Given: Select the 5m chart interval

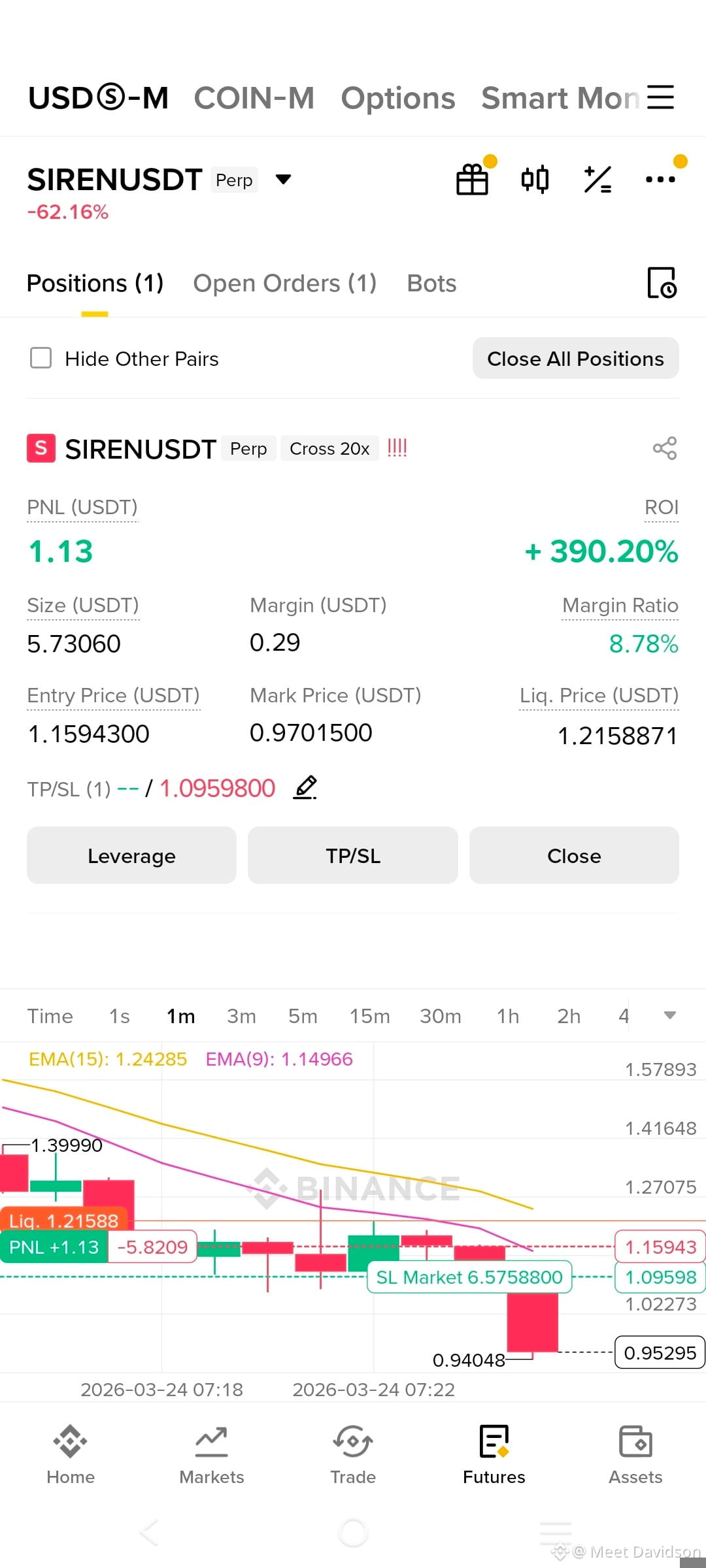Looking at the screenshot, I should click(x=303, y=1016).
